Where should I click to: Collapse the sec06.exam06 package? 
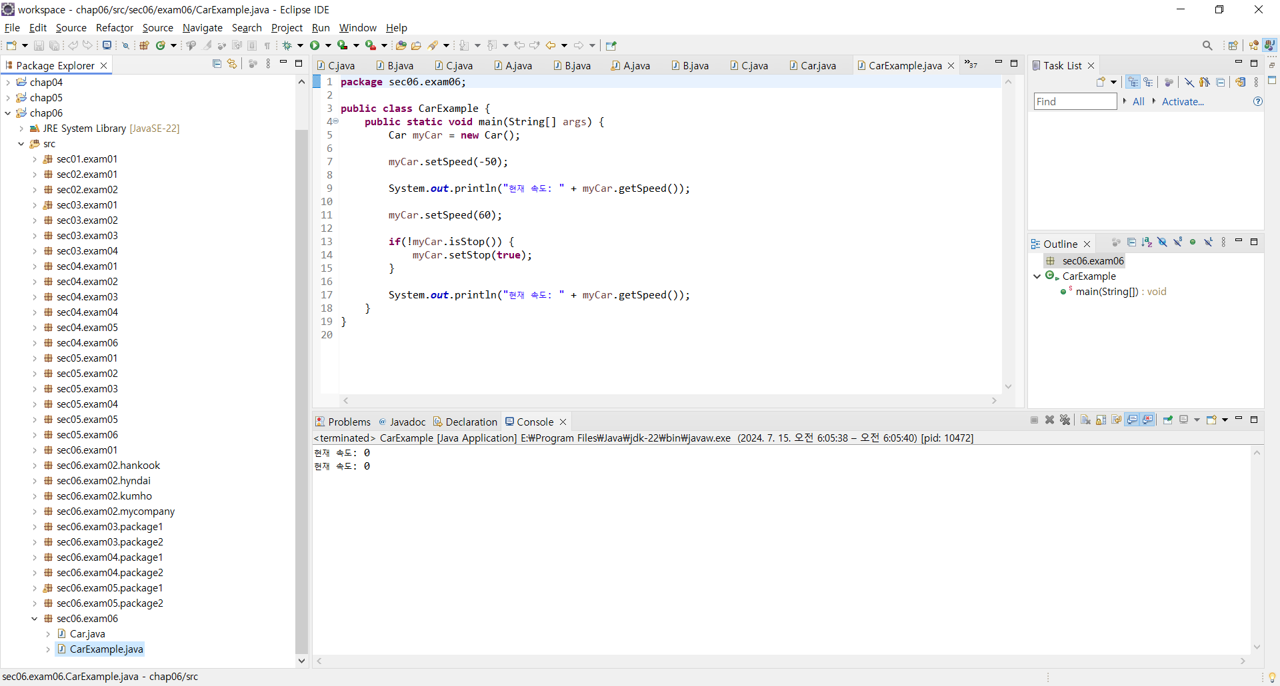coord(34,619)
